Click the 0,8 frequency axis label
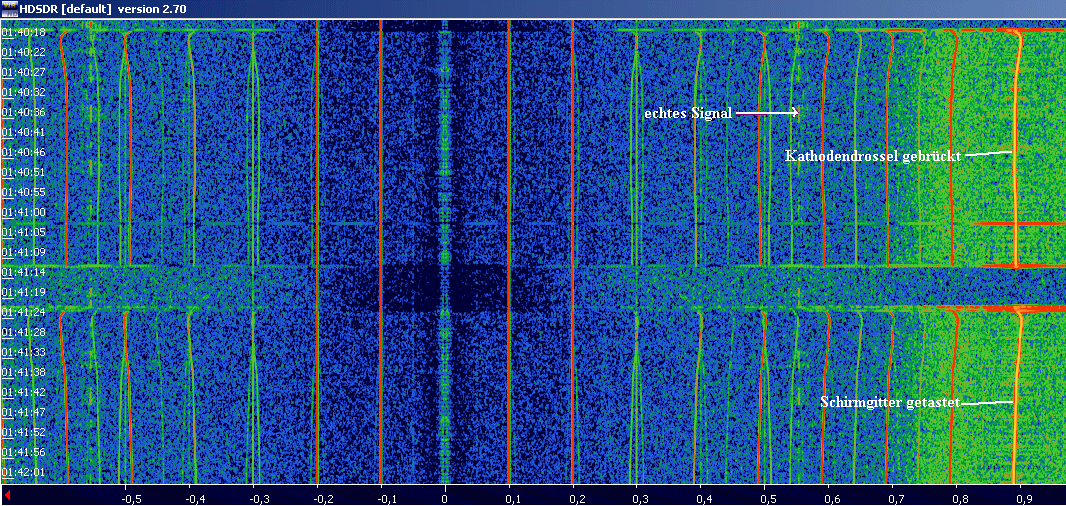This screenshot has height=506, width=1066. (x=959, y=499)
